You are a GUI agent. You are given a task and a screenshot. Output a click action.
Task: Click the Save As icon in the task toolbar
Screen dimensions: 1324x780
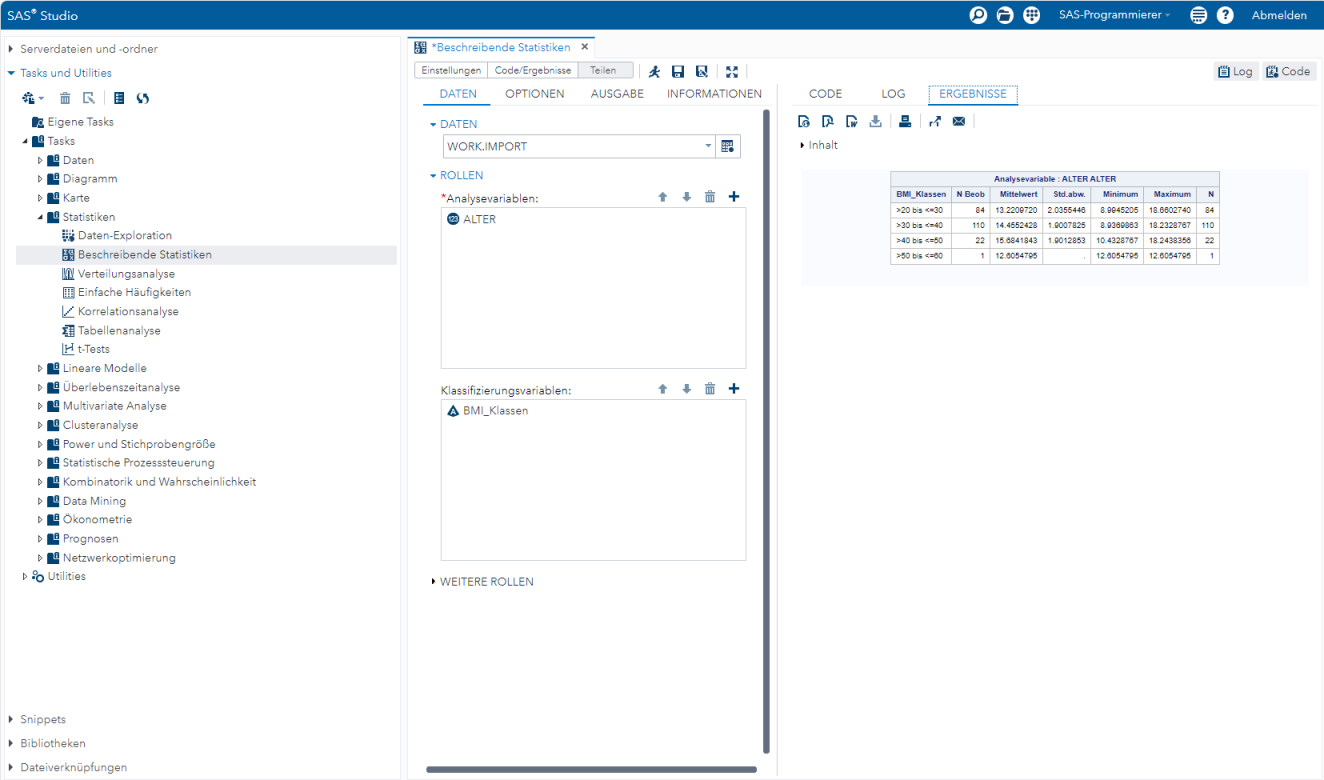click(x=702, y=71)
